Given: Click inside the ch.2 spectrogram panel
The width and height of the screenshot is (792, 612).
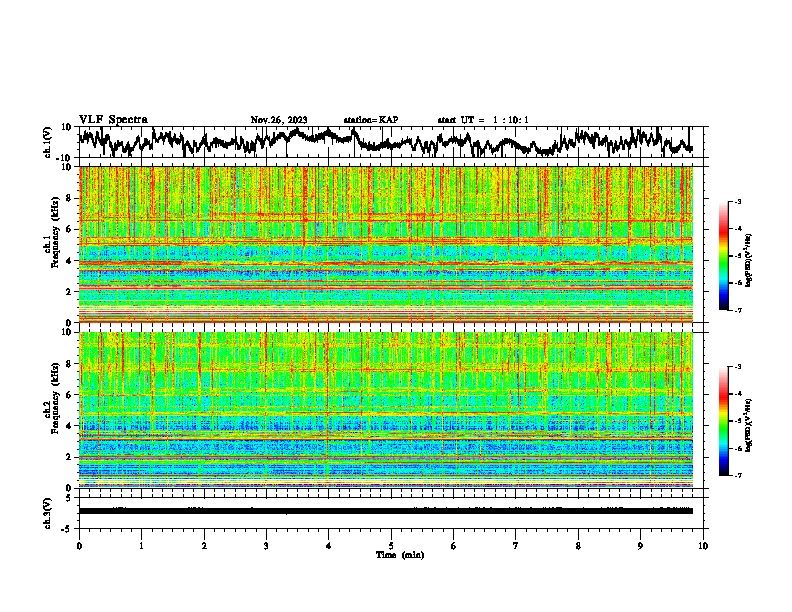Looking at the screenshot, I should (x=386, y=410).
